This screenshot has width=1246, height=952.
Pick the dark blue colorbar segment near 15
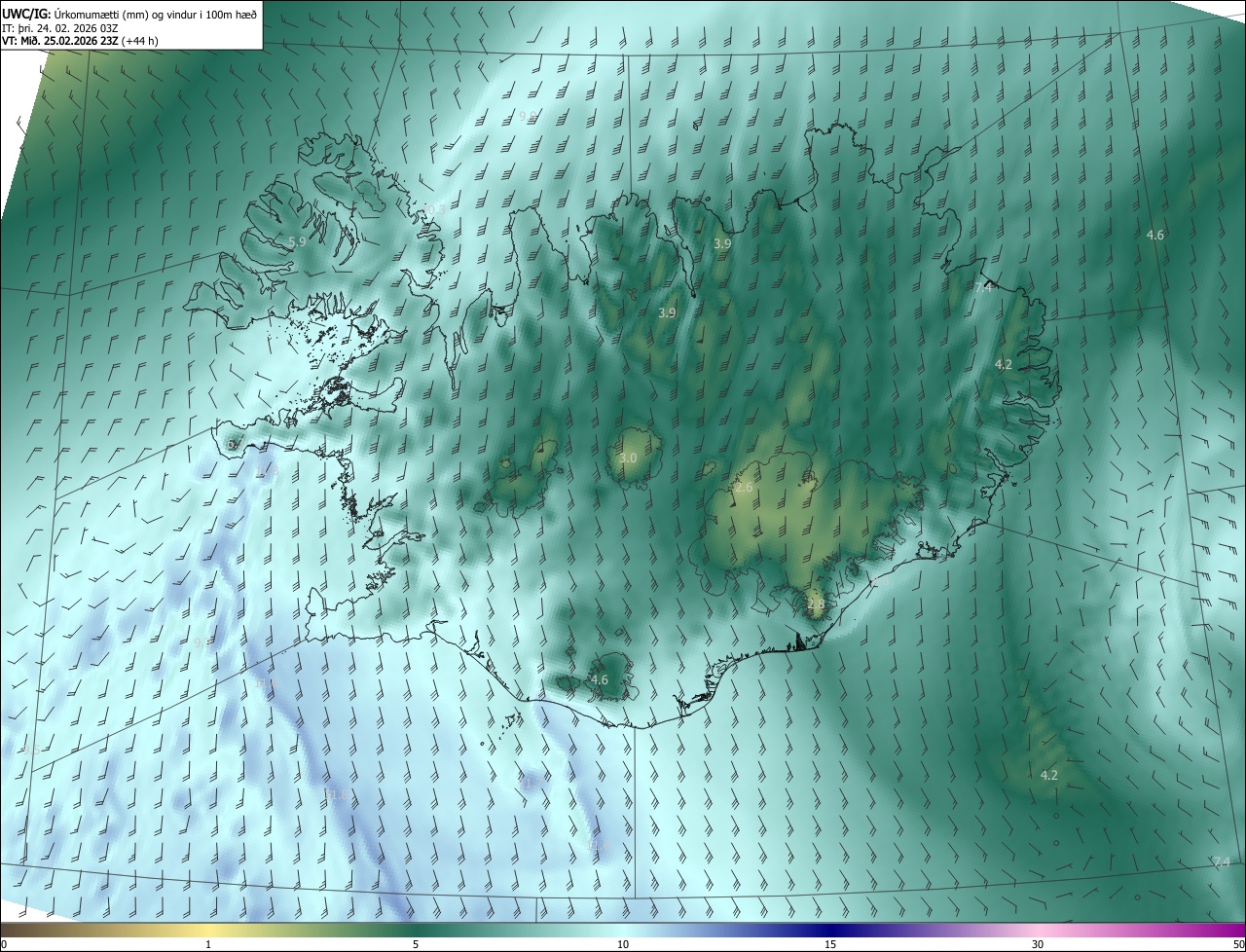pos(830,931)
